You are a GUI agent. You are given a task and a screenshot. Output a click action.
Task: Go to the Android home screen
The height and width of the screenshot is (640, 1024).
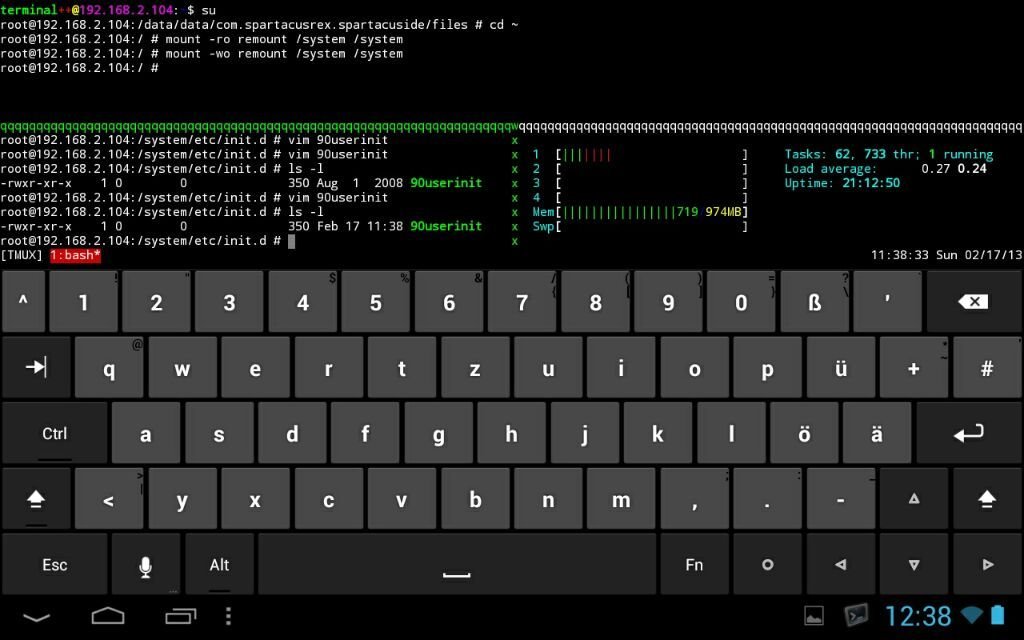click(108, 616)
